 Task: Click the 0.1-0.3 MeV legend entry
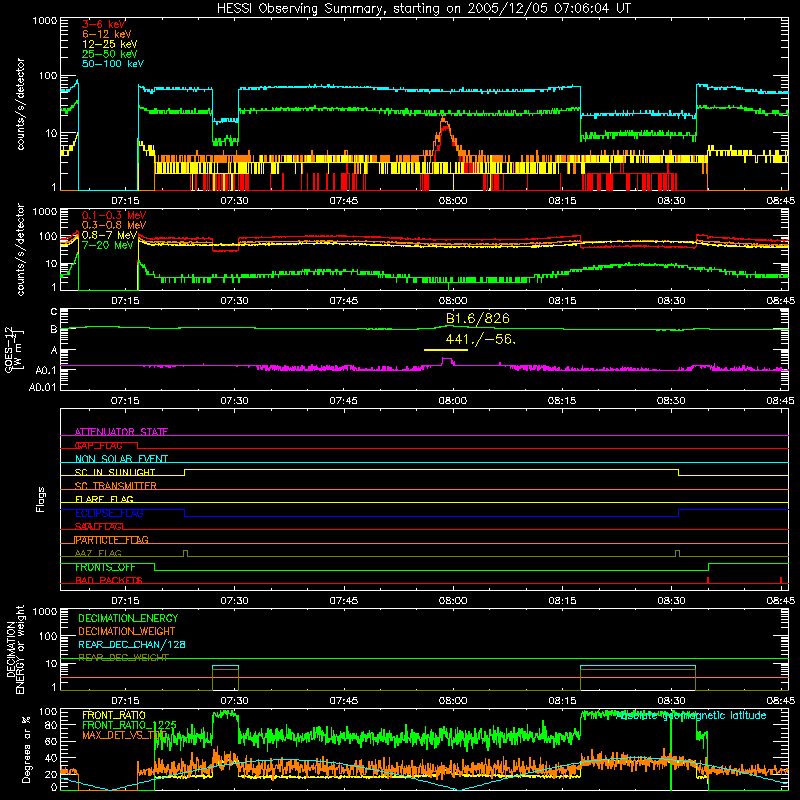(114, 215)
